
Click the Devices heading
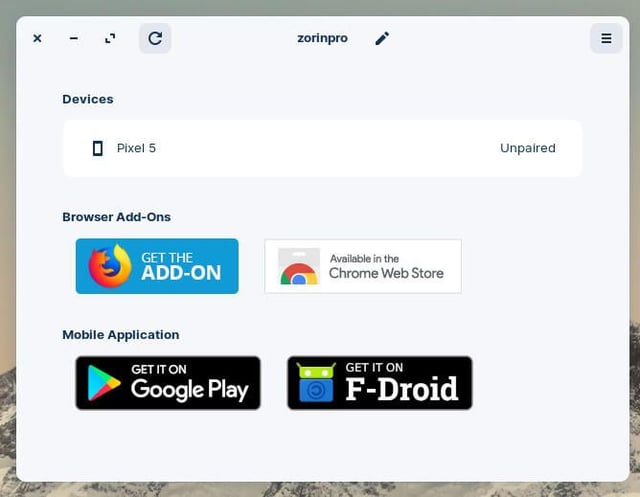click(88, 99)
